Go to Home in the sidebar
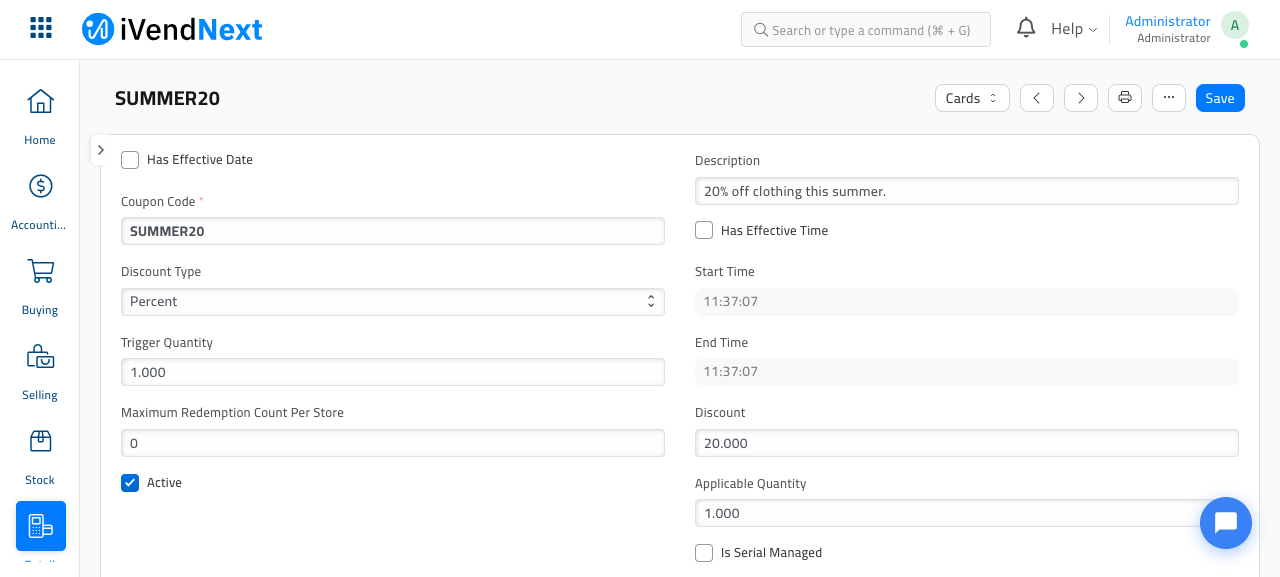 point(40,116)
